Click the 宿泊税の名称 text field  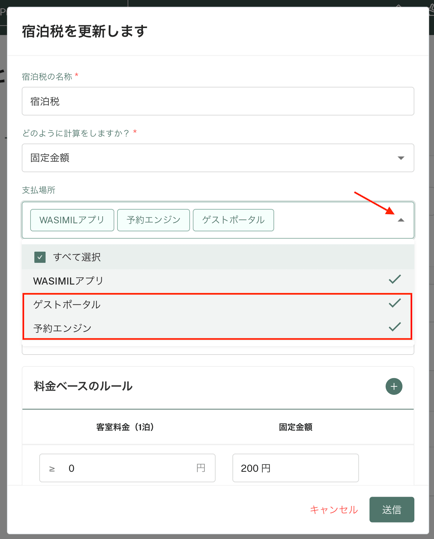click(x=218, y=101)
